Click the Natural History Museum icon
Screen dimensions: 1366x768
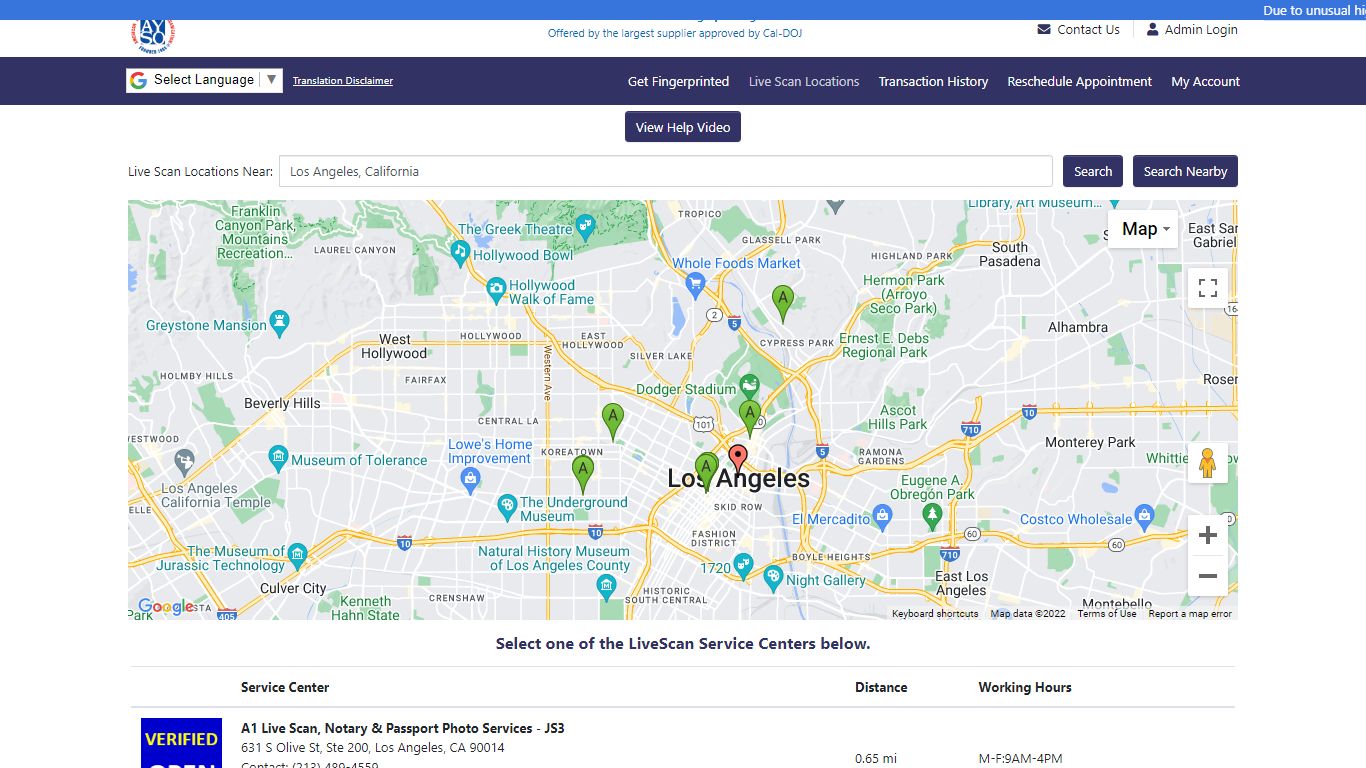(x=606, y=587)
